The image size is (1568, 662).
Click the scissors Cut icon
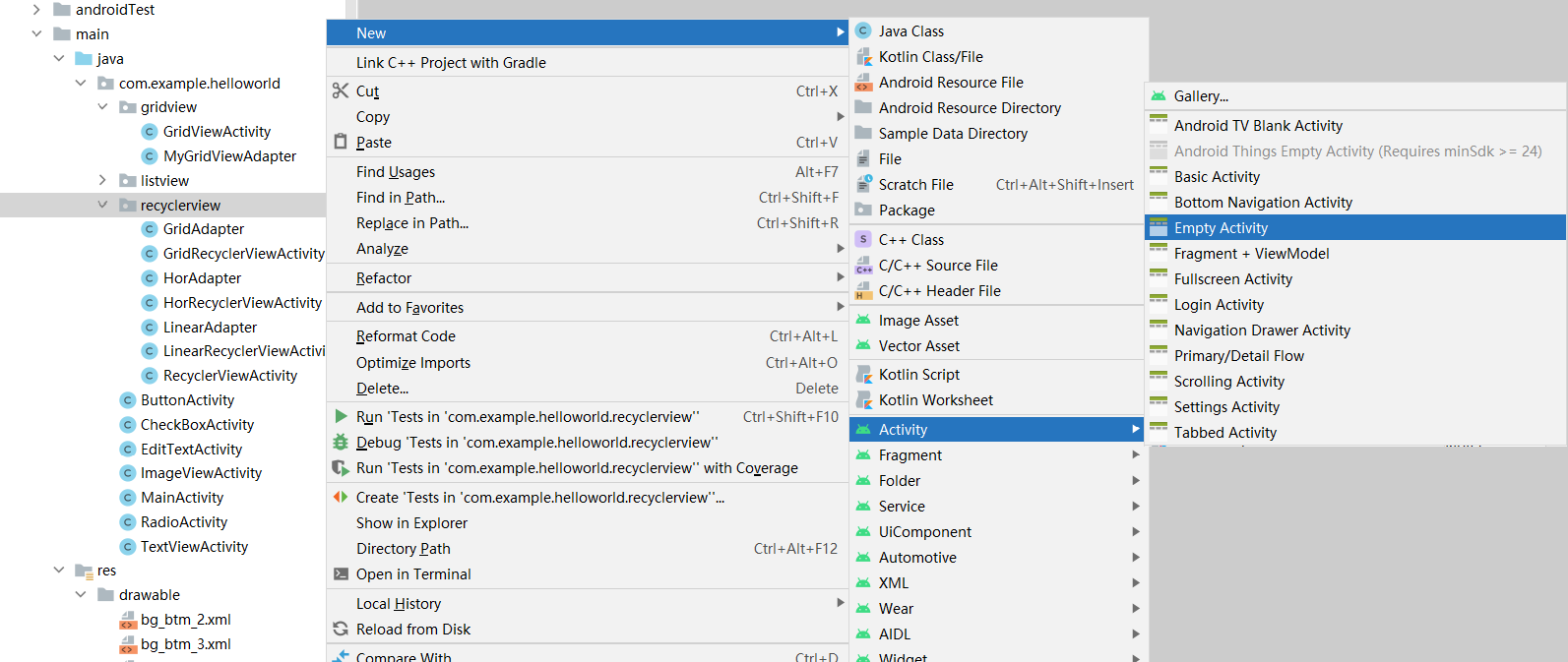[341, 91]
